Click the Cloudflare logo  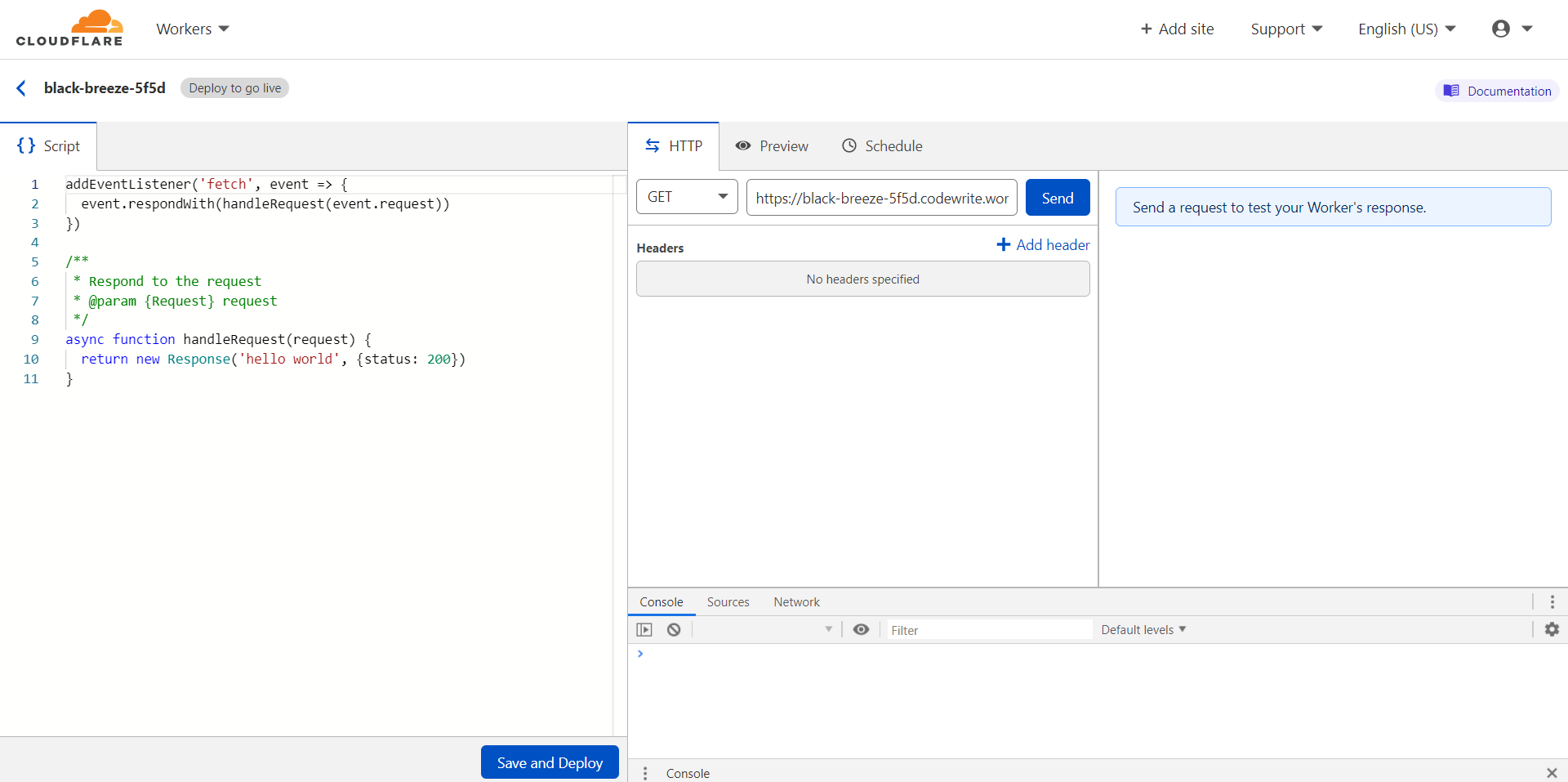coord(69,29)
